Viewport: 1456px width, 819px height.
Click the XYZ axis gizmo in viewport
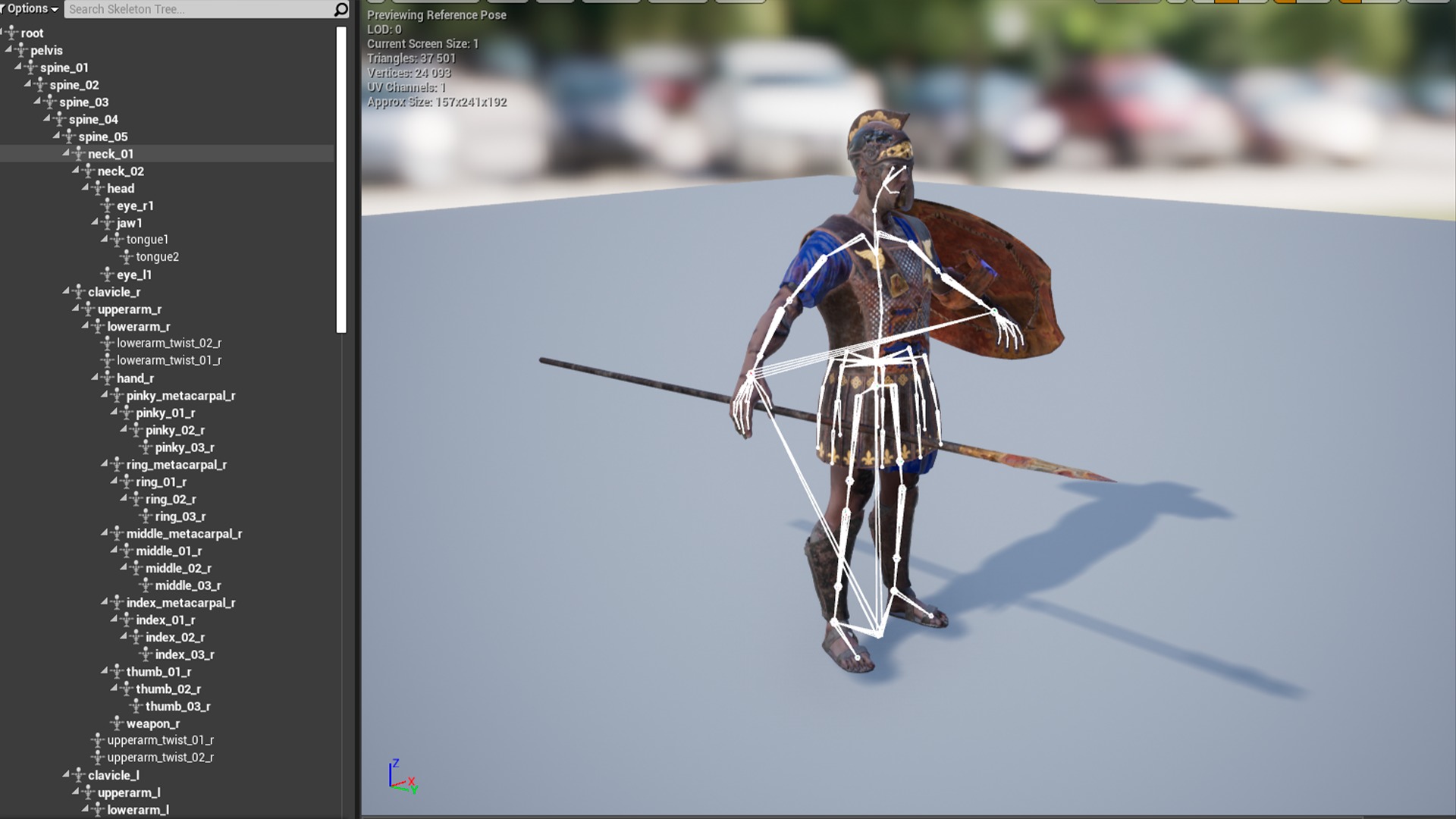tap(403, 777)
